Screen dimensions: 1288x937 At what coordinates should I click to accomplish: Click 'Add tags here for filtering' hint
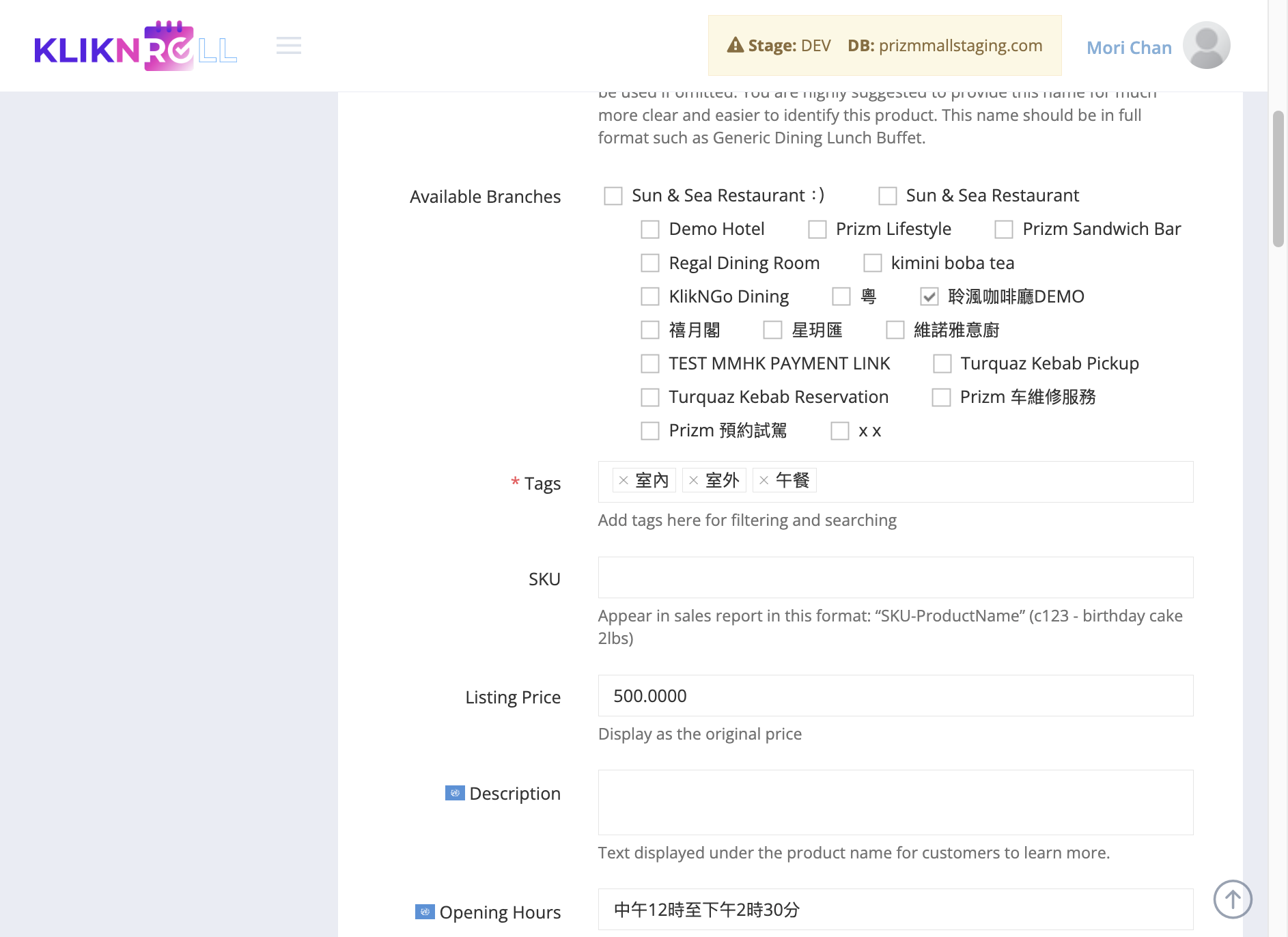[747, 520]
